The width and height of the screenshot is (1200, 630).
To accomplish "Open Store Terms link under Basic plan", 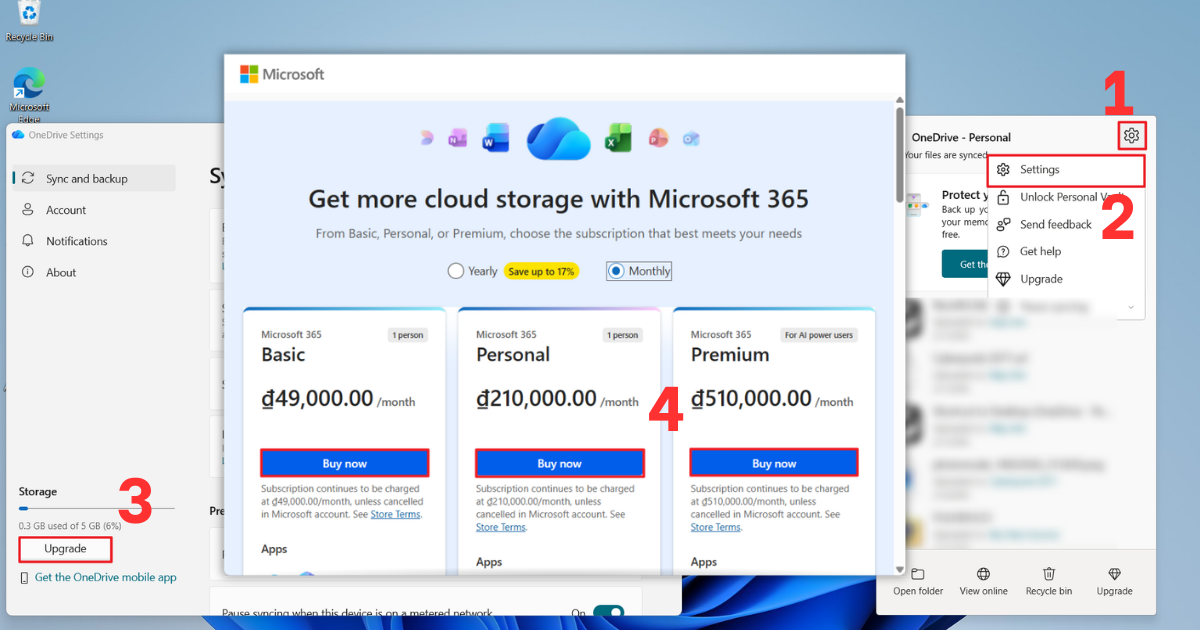I will 396,514.
